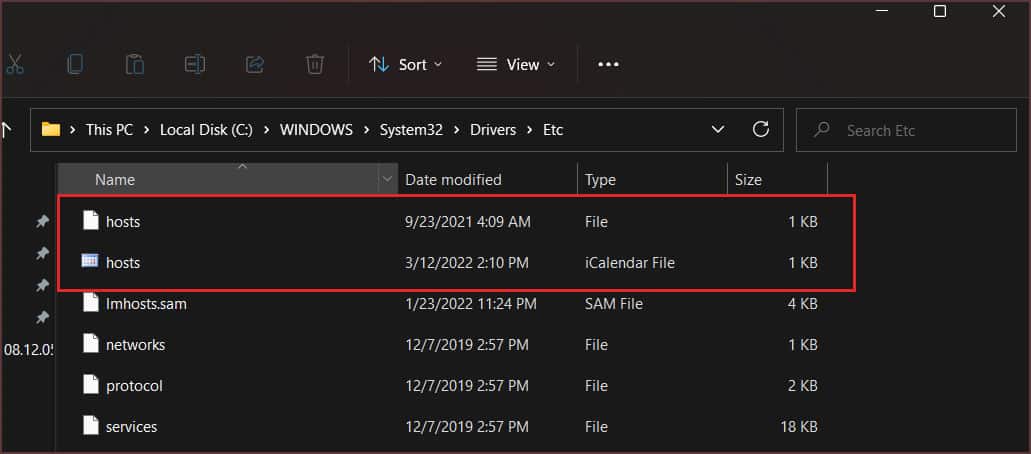1031x454 pixels.
Task: Click the 2 KB size cell
Action: click(x=803, y=386)
